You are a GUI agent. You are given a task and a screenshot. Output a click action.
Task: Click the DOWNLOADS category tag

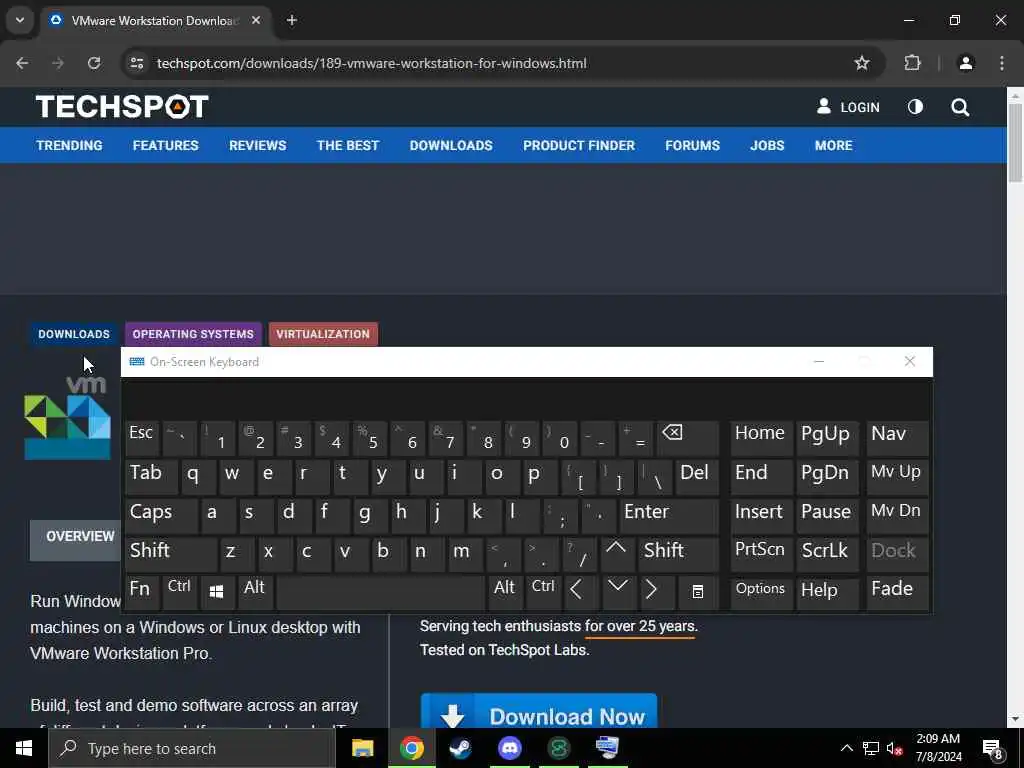click(74, 334)
